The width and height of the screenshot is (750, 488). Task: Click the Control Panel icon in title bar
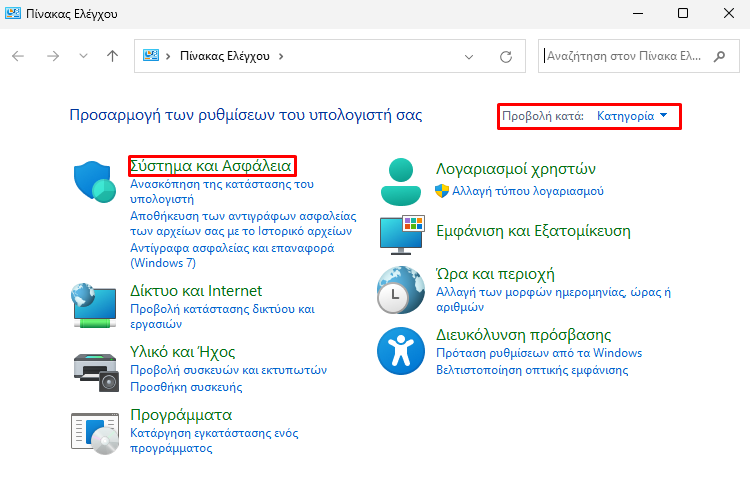pos(13,13)
